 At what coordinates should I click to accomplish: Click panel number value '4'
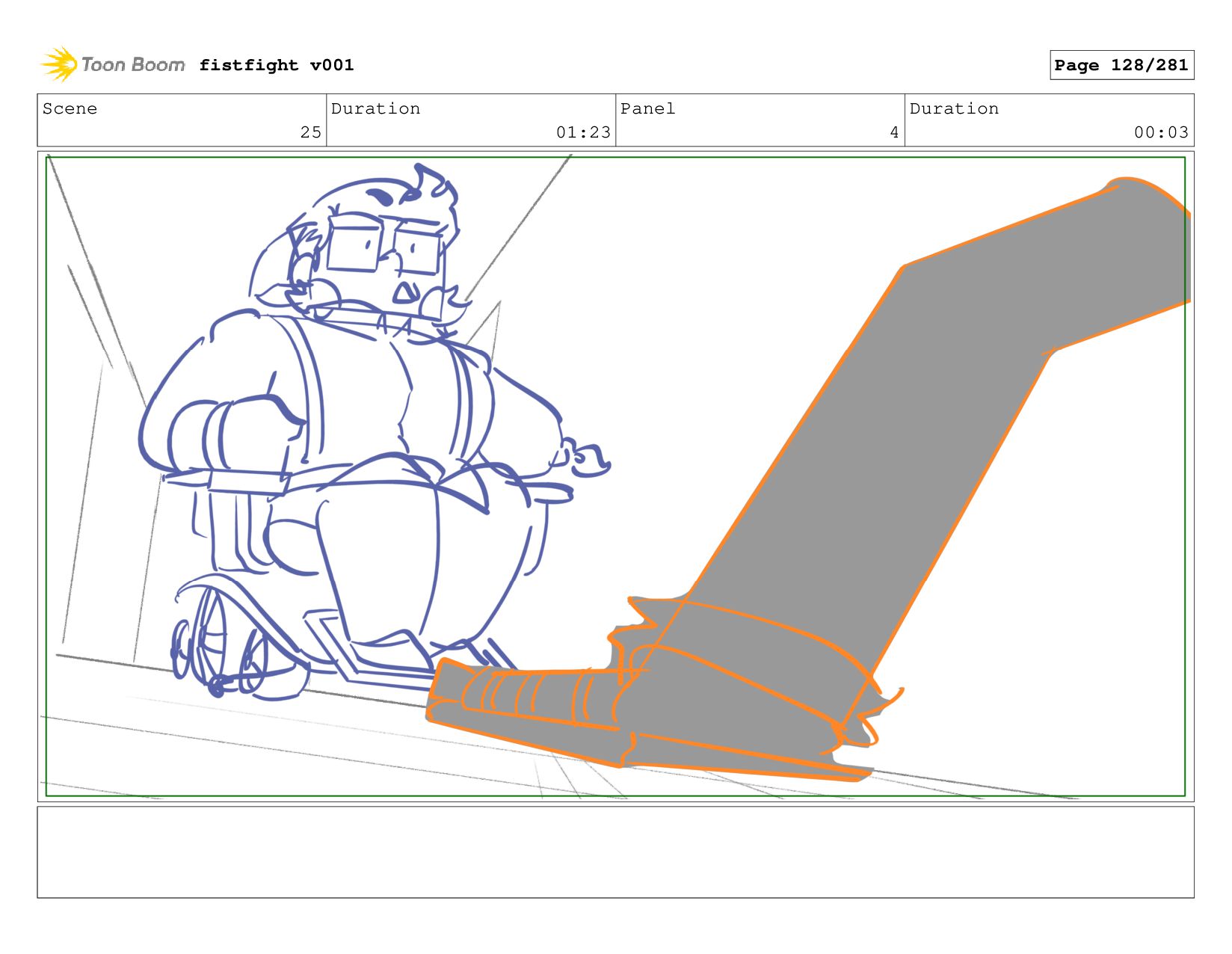(x=894, y=132)
